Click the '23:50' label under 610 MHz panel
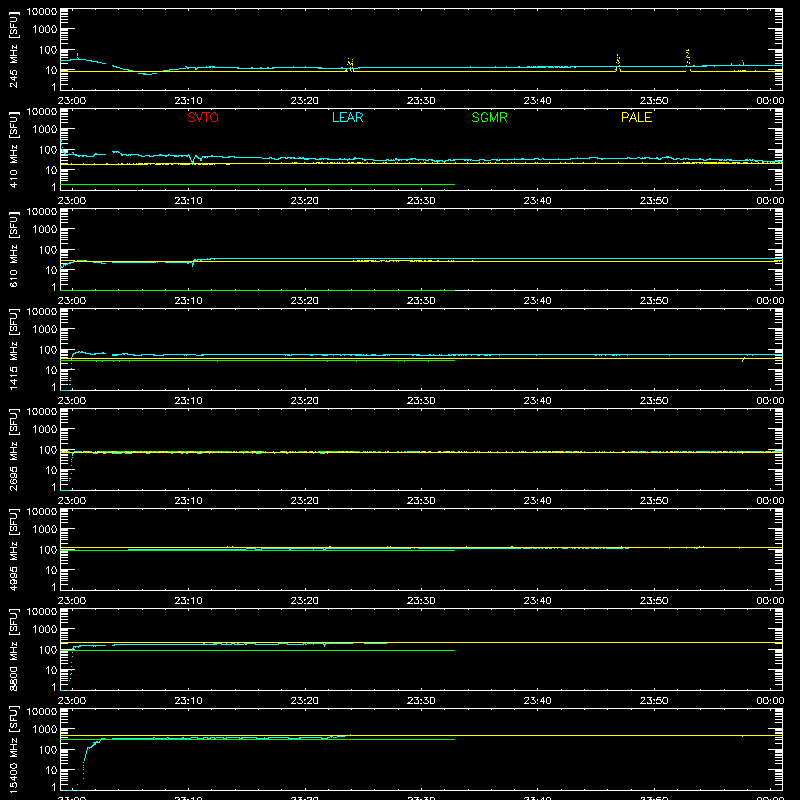 point(654,301)
